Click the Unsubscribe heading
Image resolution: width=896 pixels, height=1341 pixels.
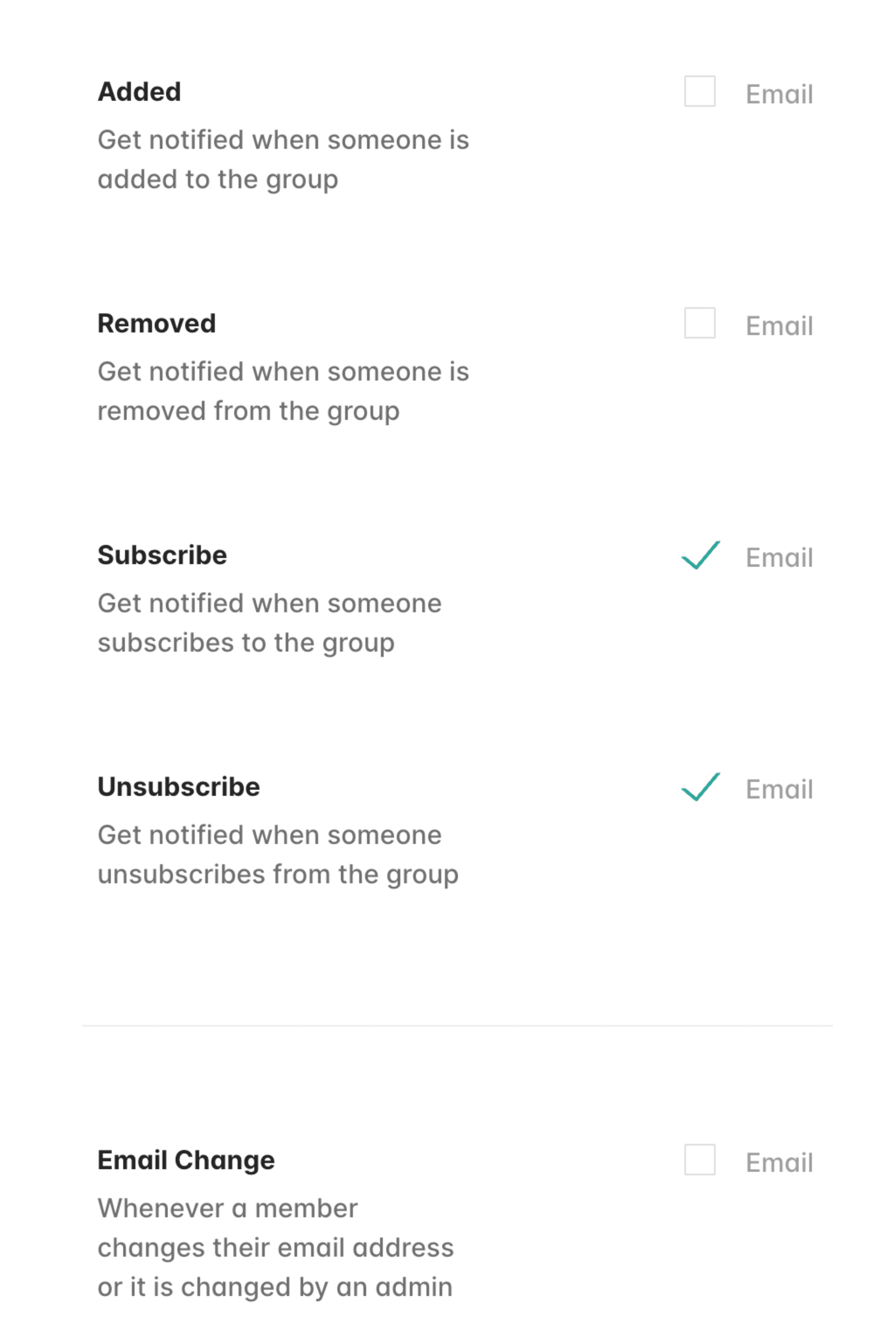(179, 787)
